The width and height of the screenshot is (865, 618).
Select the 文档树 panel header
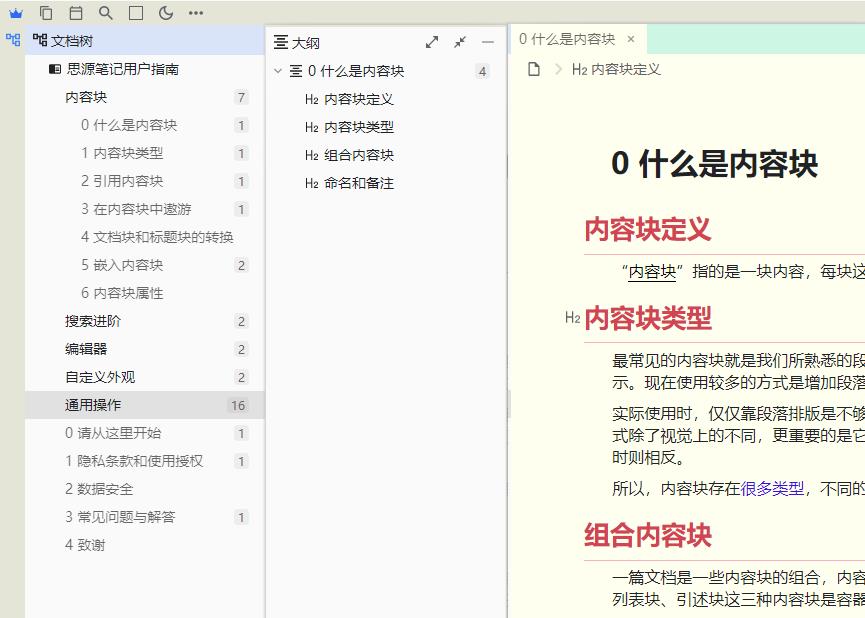click(x=145, y=40)
